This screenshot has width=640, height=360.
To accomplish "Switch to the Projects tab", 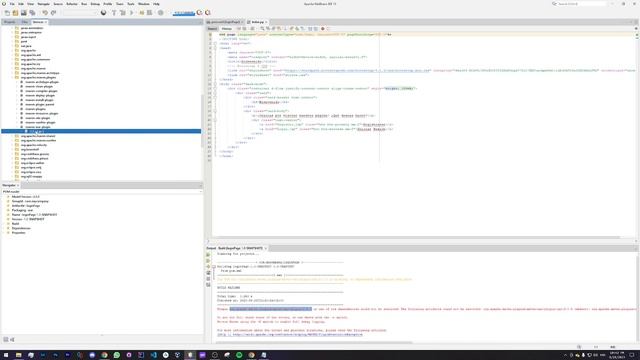I will point(9,22).
